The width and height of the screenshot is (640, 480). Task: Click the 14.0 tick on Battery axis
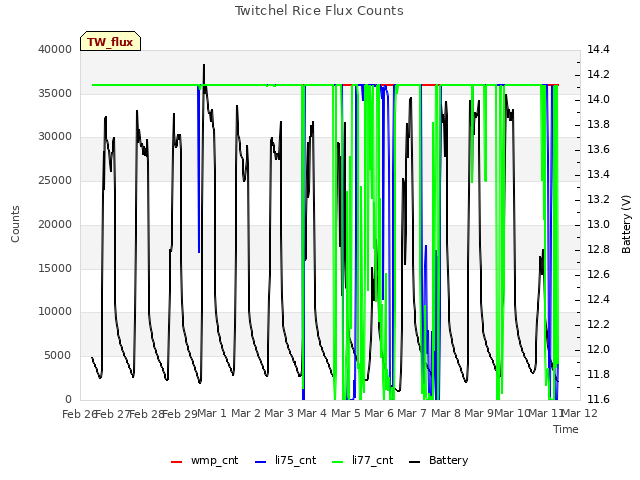[x=598, y=100]
